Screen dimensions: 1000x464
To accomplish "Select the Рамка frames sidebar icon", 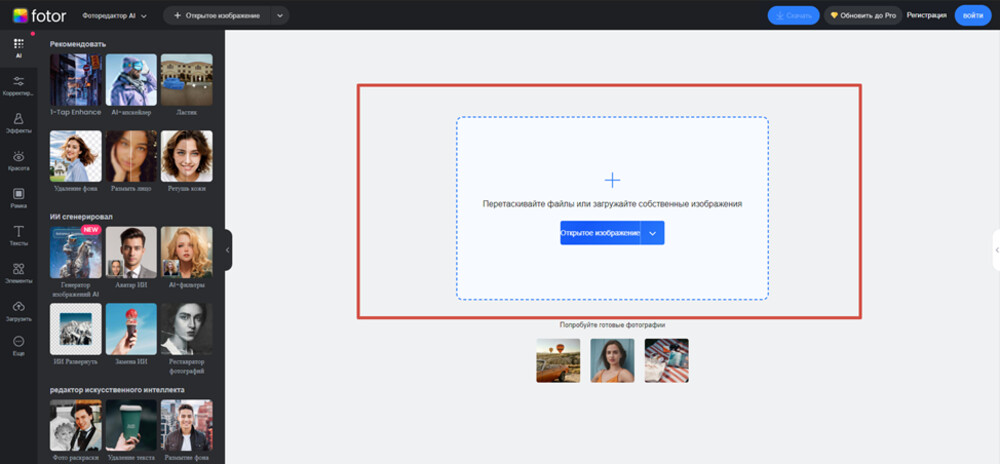I will point(18,197).
